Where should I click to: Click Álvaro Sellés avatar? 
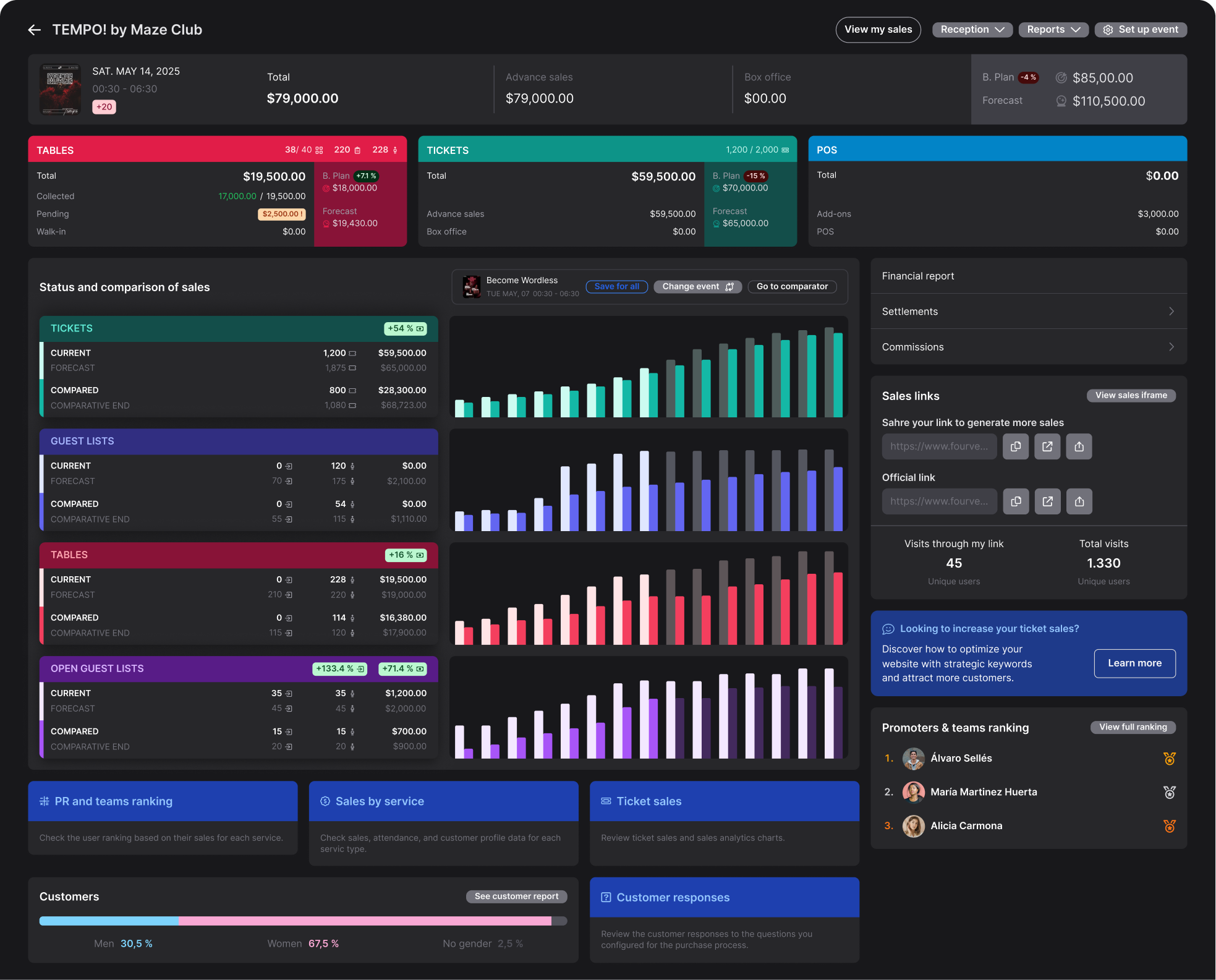913,759
